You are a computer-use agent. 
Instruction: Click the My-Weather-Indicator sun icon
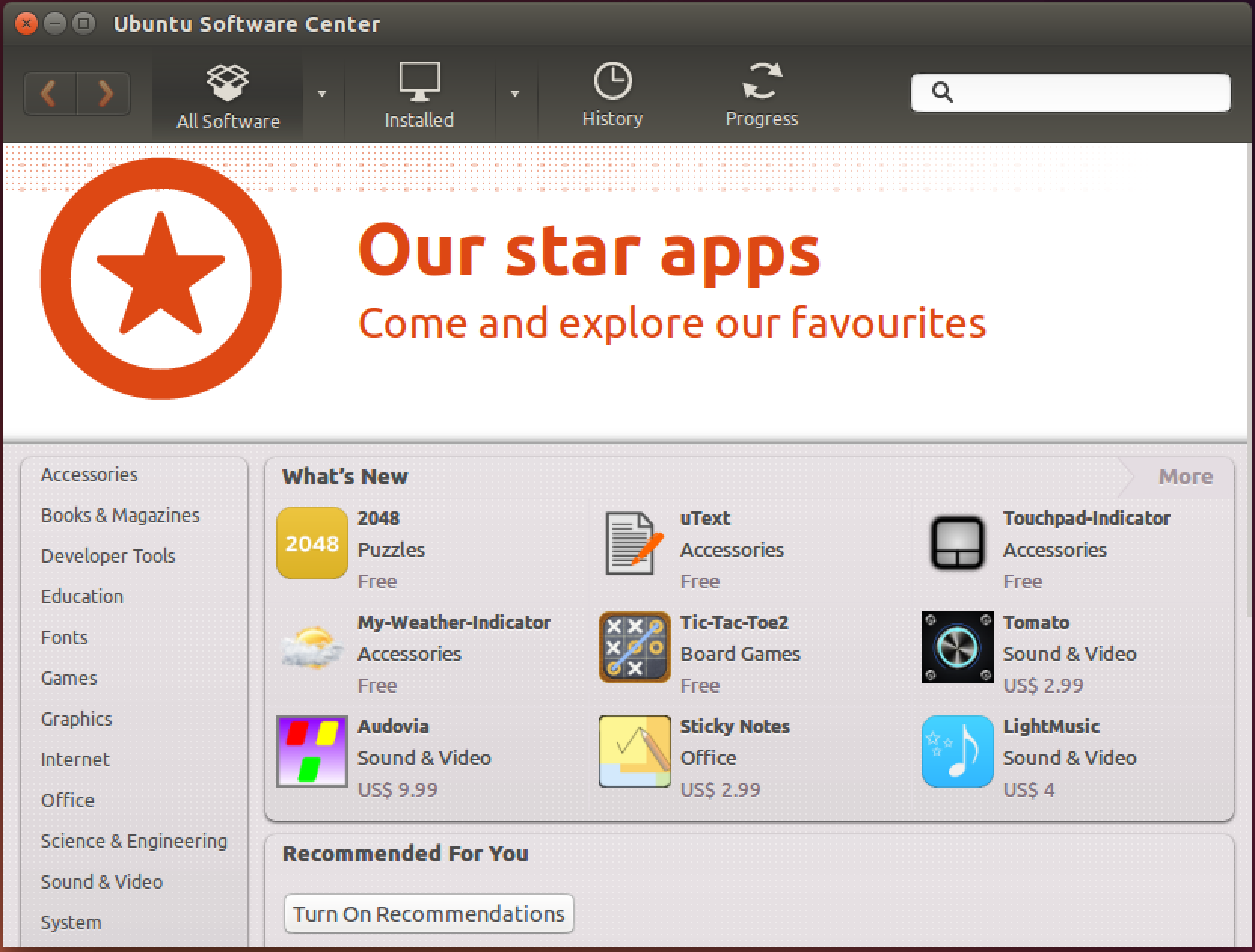[x=311, y=647]
